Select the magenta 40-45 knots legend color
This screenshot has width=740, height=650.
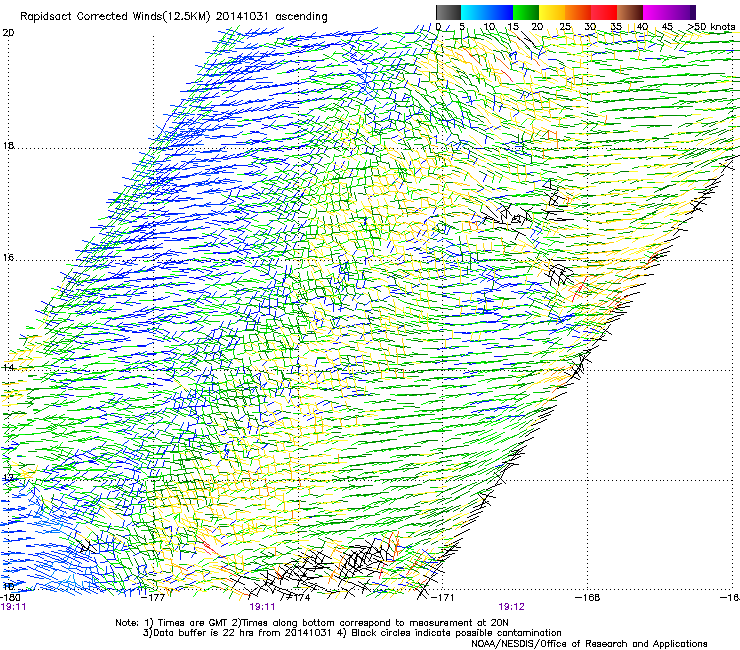pos(656,13)
